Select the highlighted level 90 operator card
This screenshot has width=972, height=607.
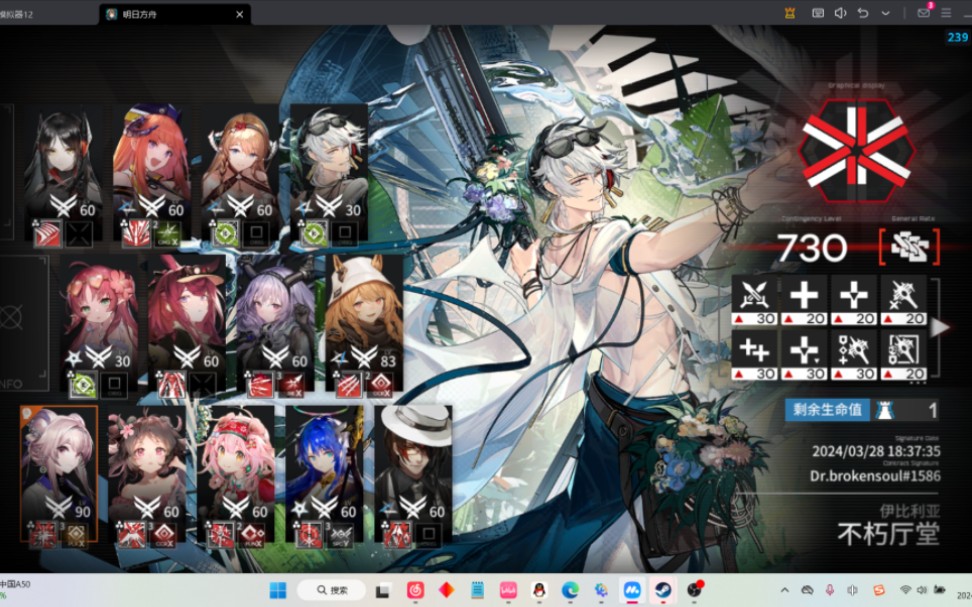tap(59, 476)
